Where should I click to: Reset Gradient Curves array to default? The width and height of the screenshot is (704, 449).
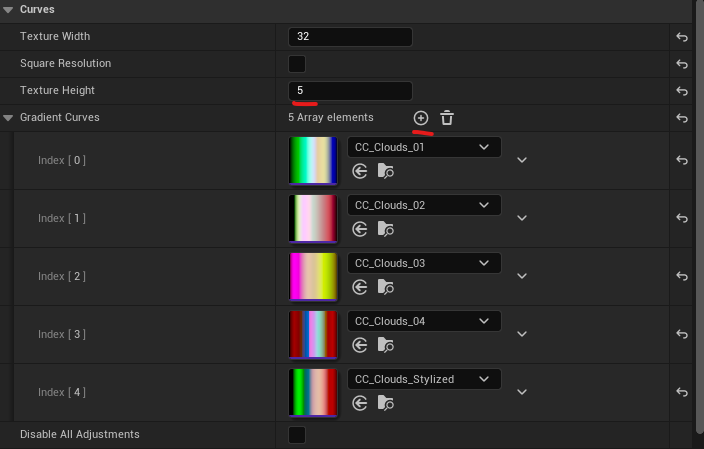682,118
